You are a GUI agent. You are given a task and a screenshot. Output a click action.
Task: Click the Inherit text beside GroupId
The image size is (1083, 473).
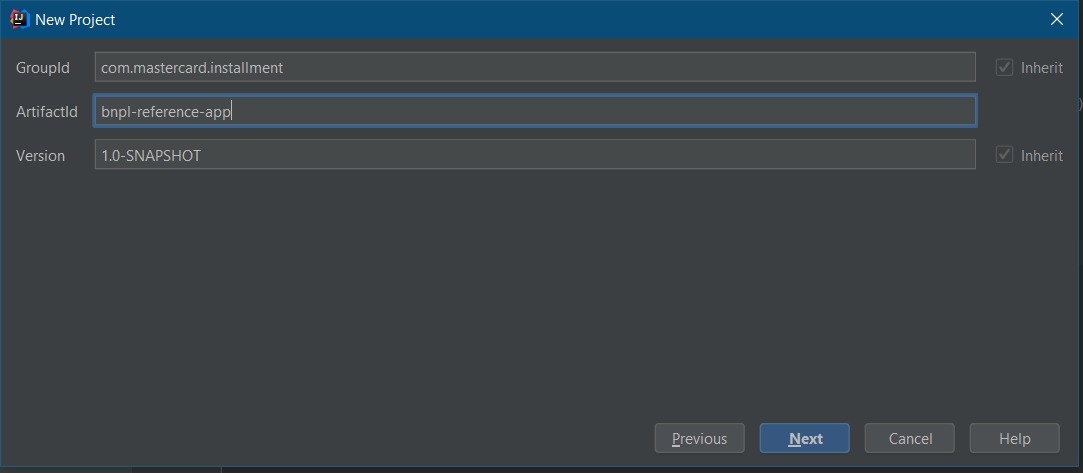pos(1041,68)
